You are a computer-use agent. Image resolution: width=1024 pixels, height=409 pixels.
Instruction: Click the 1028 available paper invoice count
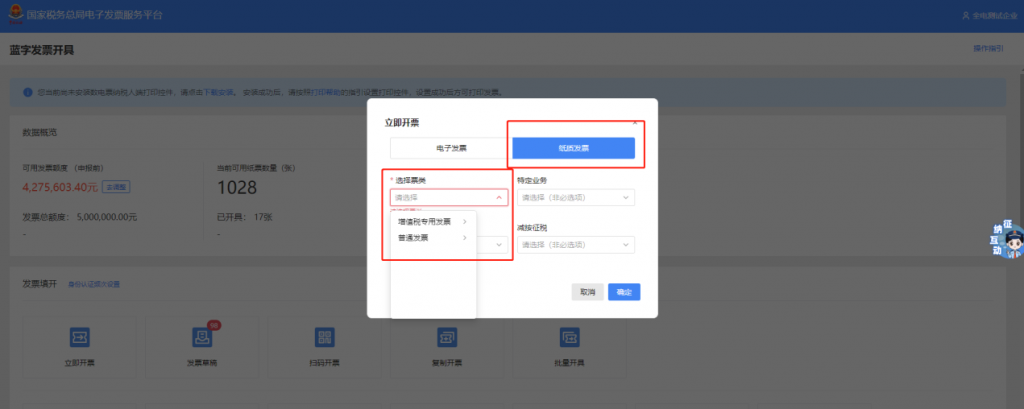point(237,188)
